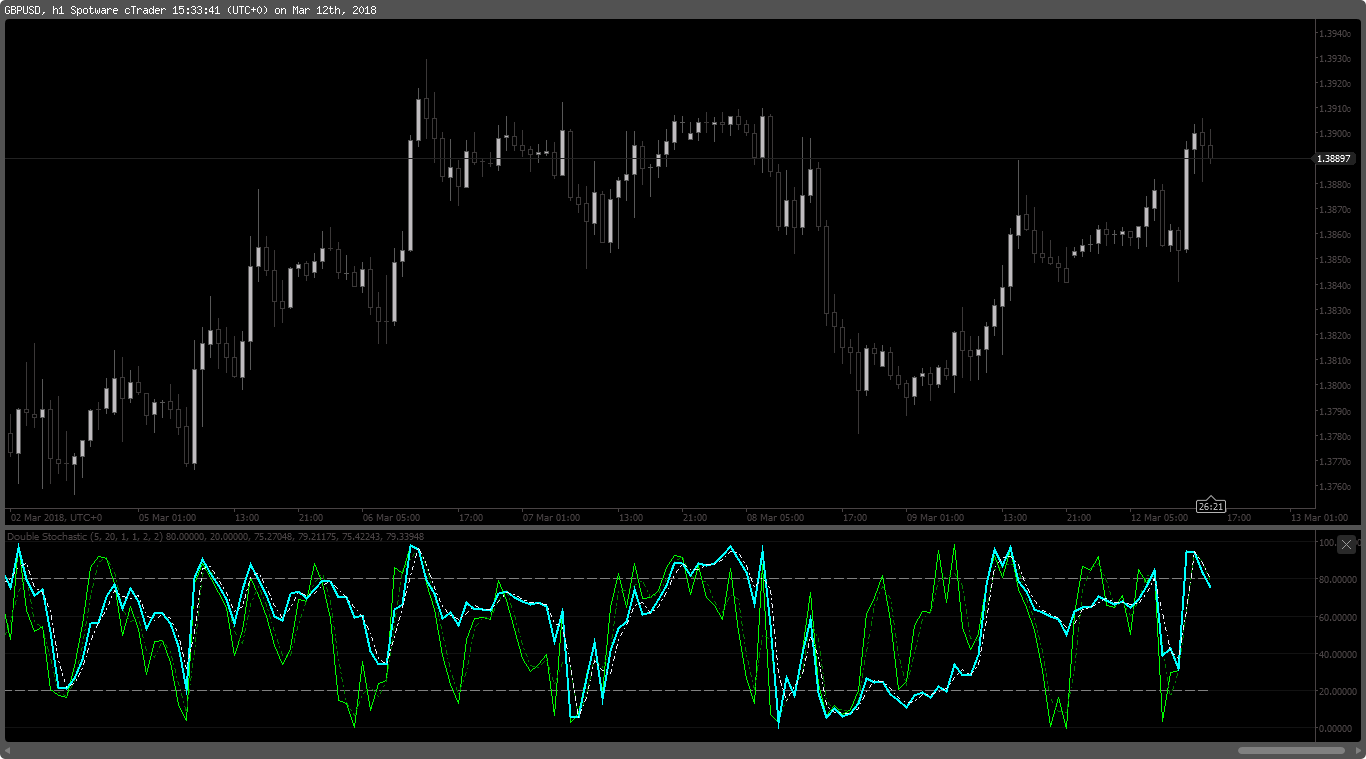Image resolution: width=1366 pixels, height=759 pixels.
Task: Click the 12 Mar 05:00 time label
Action: coord(1159,518)
